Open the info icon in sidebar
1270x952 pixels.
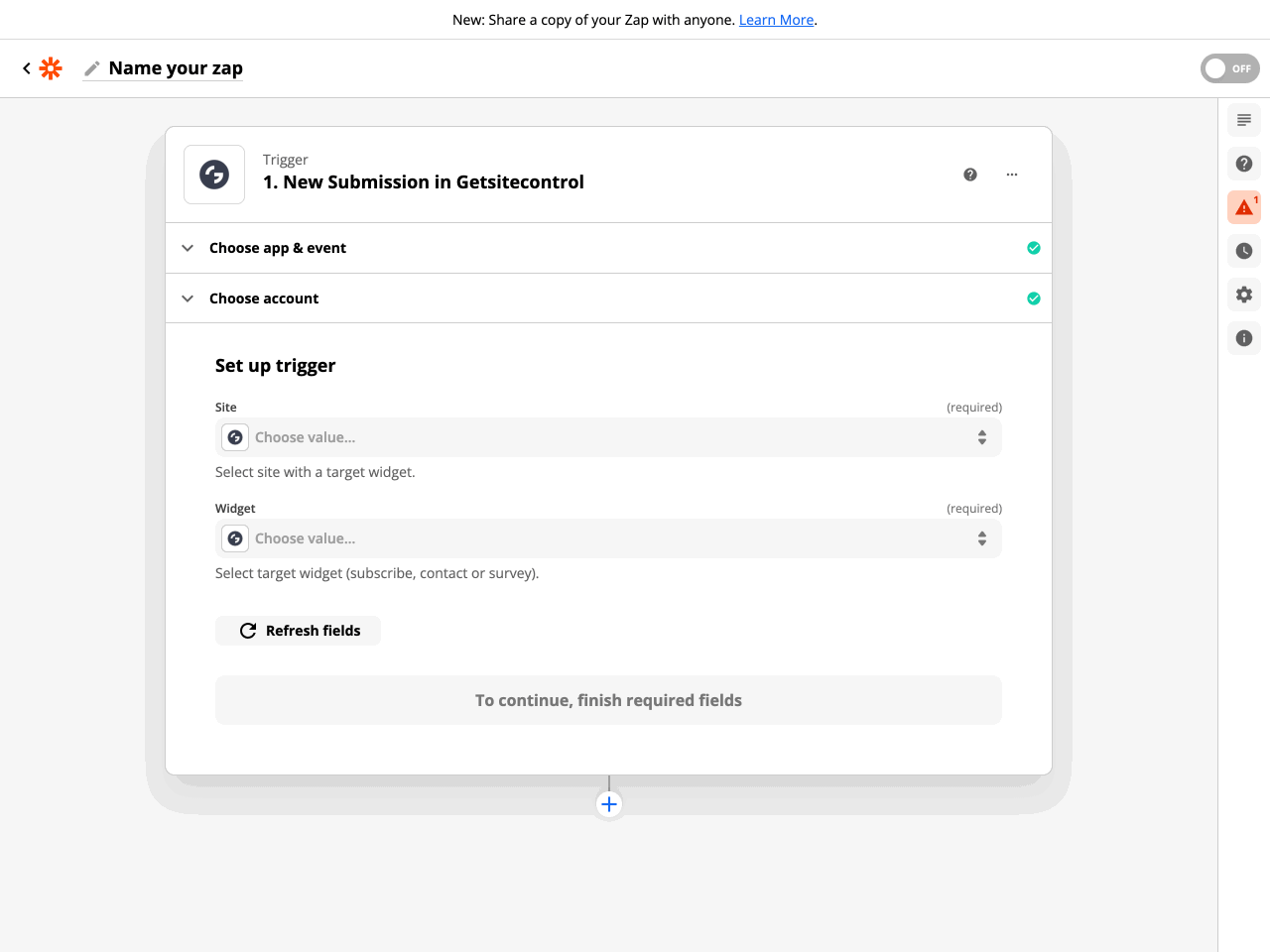click(1244, 338)
